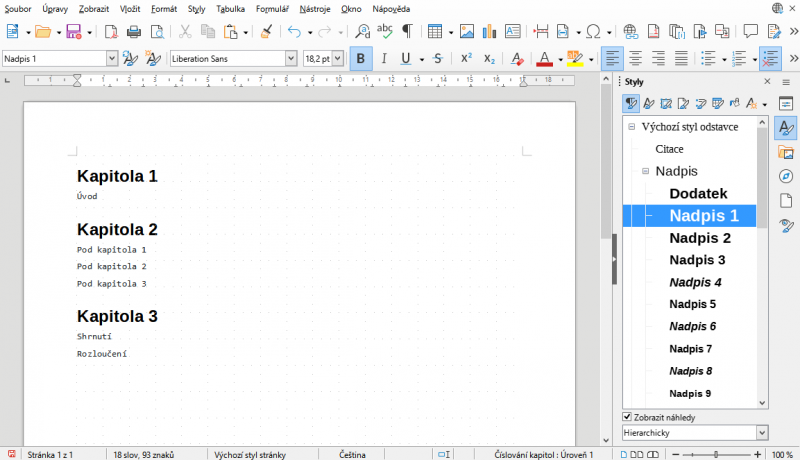Image resolution: width=800 pixels, height=460 pixels.
Task: Open unordered list dropdown arrow
Action: click(724, 60)
